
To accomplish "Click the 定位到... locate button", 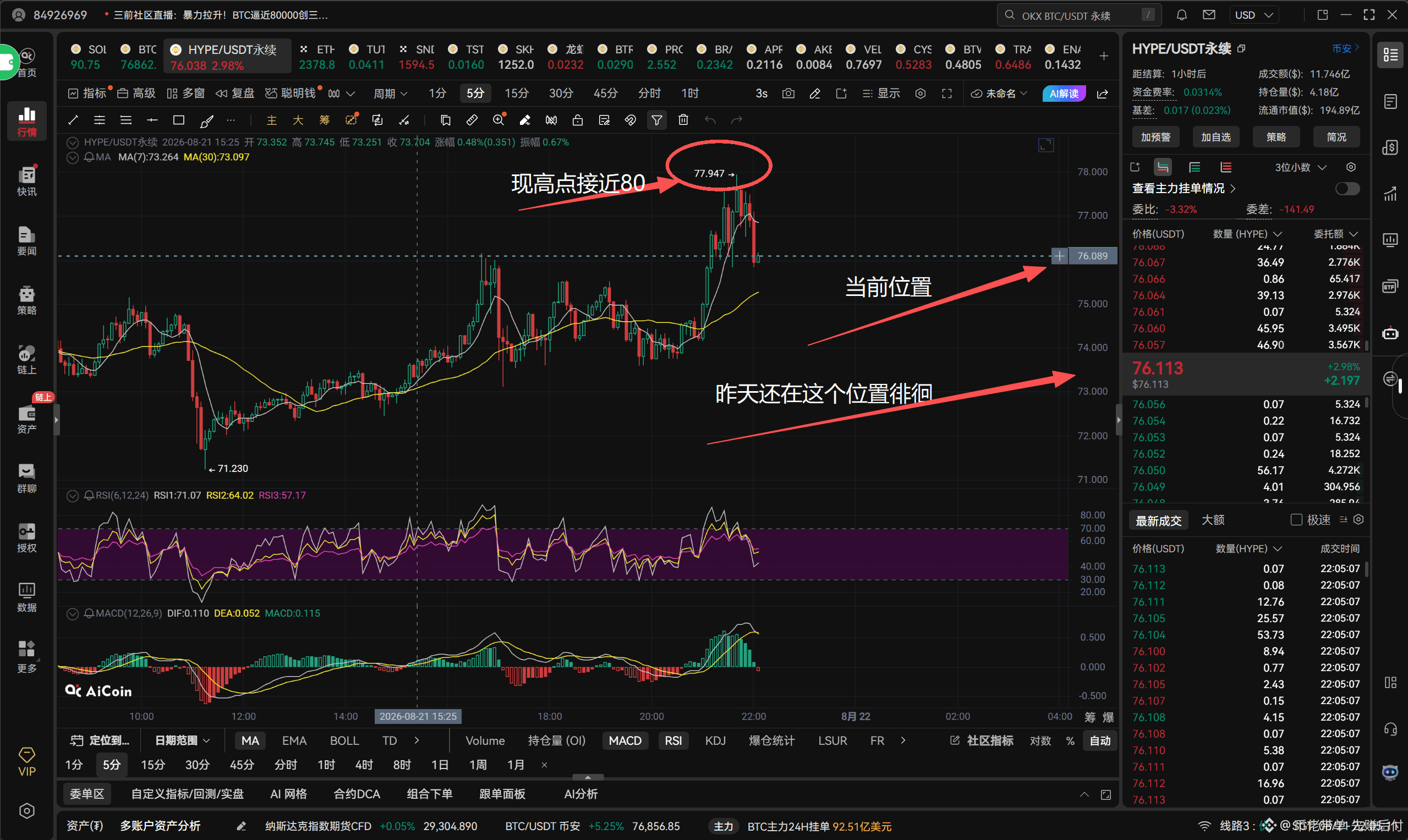I will click(x=100, y=741).
